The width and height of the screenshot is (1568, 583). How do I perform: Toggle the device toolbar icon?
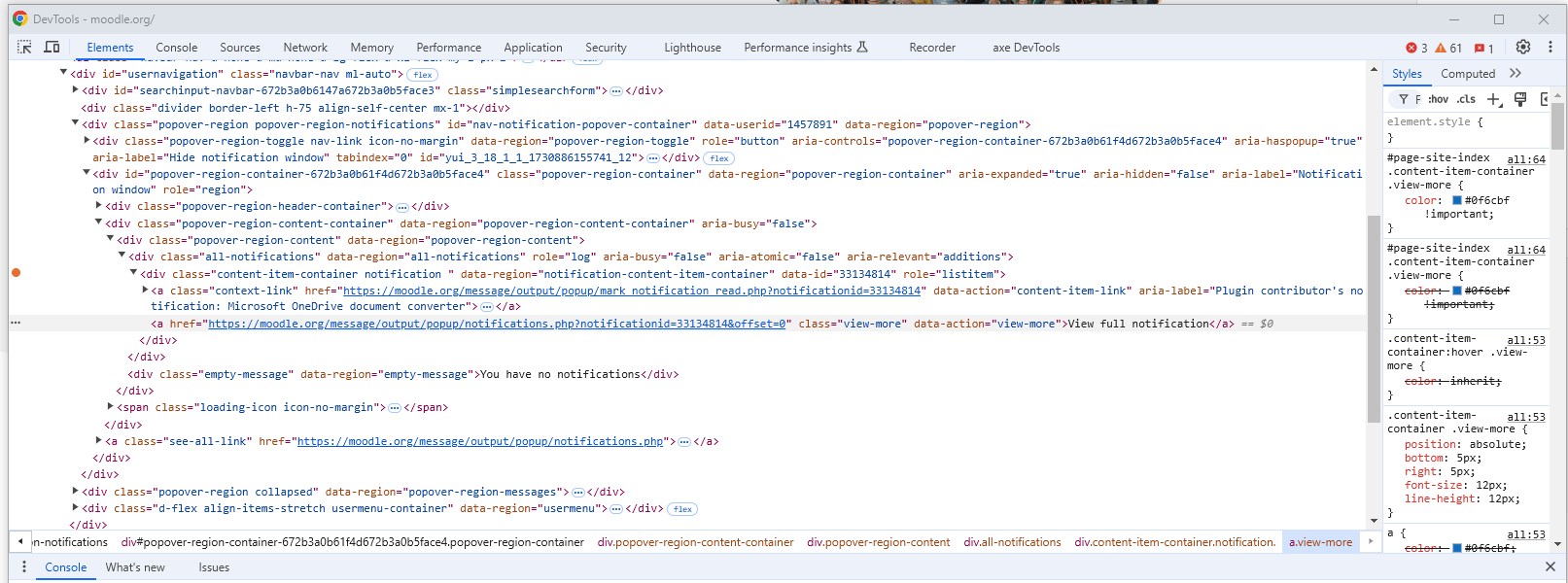(x=52, y=47)
